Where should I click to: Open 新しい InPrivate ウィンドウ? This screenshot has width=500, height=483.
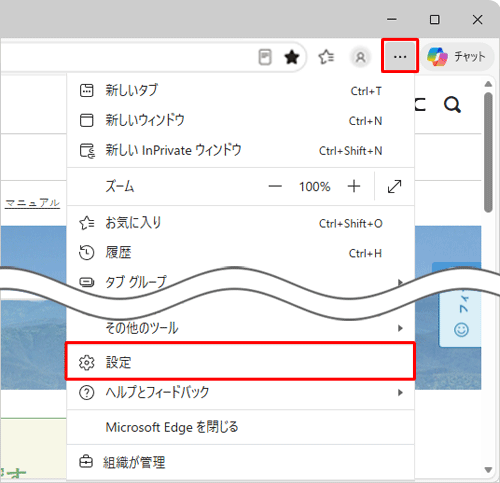(x=240, y=150)
